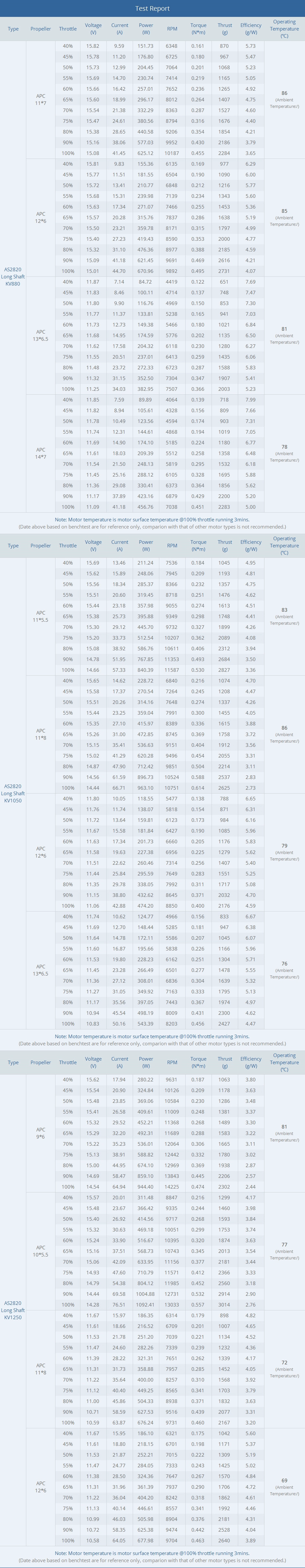The height and width of the screenshot is (1568, 305).
Task: Click the APC 9*6 propeller cell
Action: pos(41,1133)
